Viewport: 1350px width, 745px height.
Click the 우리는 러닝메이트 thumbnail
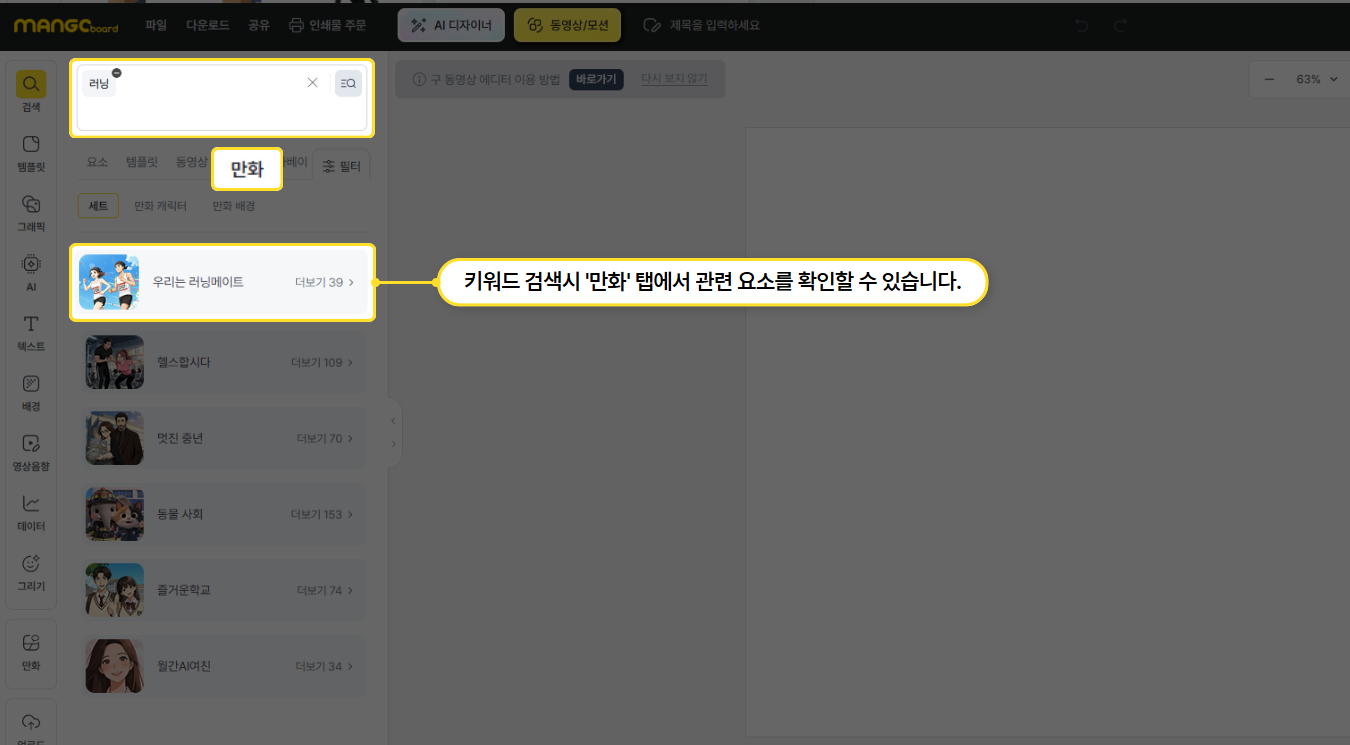click(109, 282)
